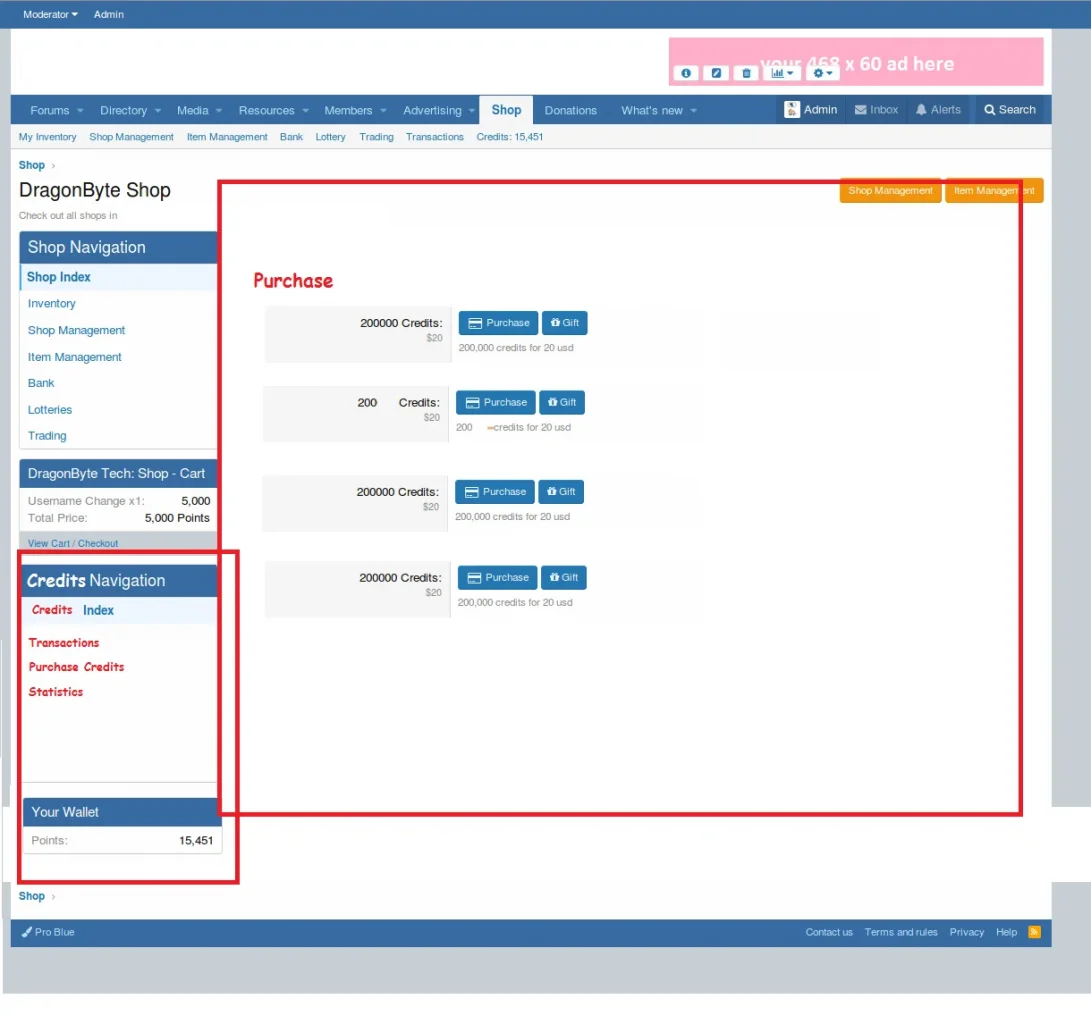Open Item Management in the sidebar
This screenshot has width=1091, height=1024.
point(74,357)
